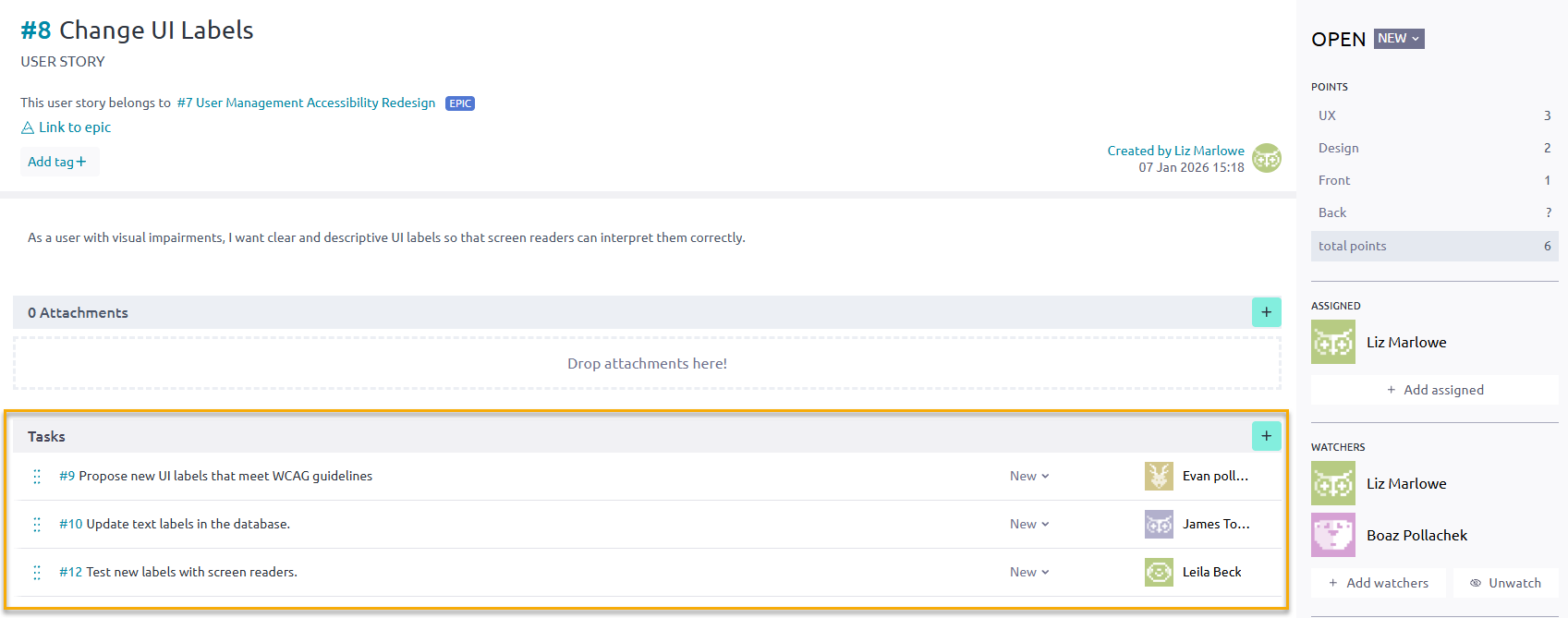
Task: Open task #12 Test new labels
Action: click(178, 572)
